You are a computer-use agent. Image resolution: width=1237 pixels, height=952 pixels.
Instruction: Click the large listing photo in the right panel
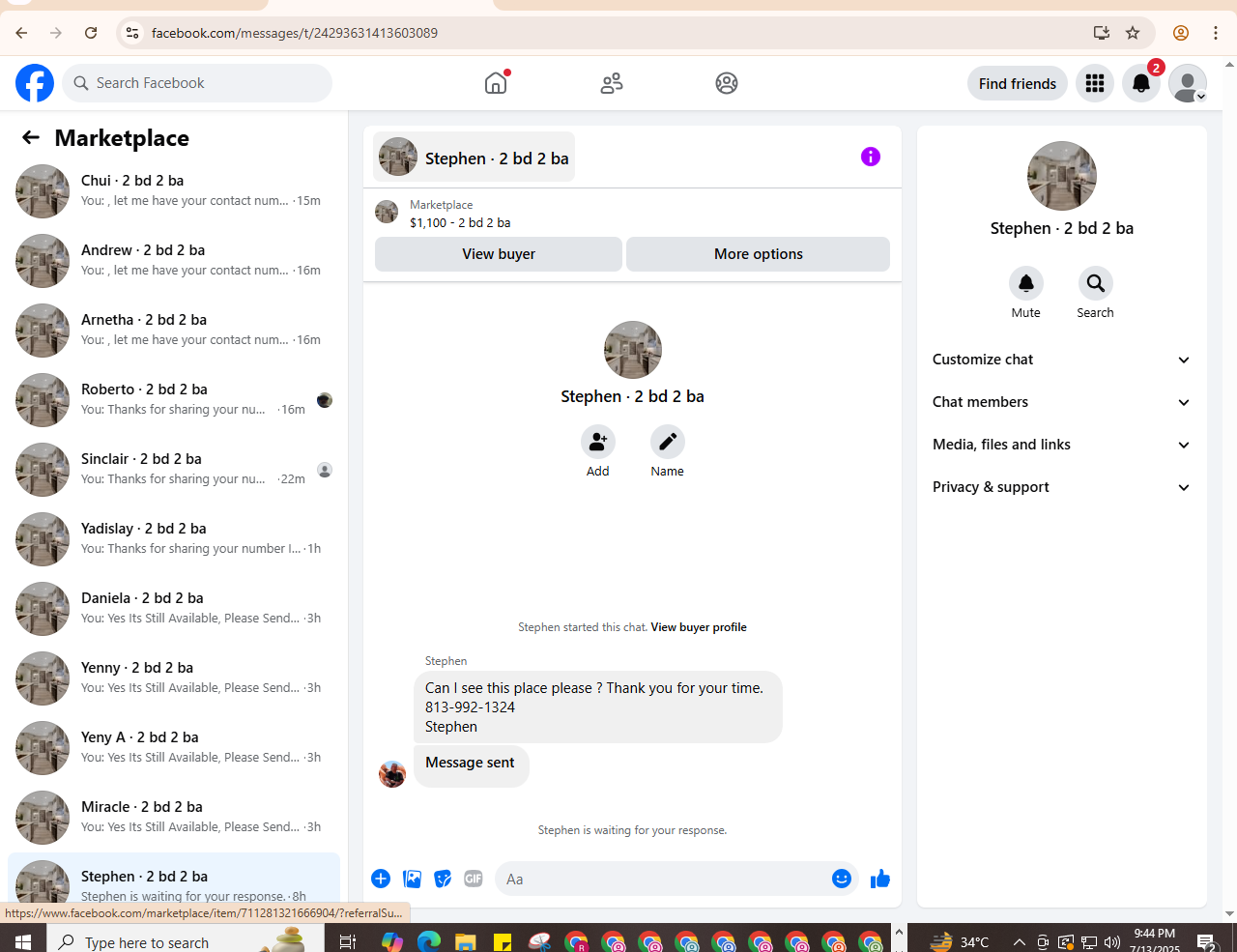[1062, 176]
